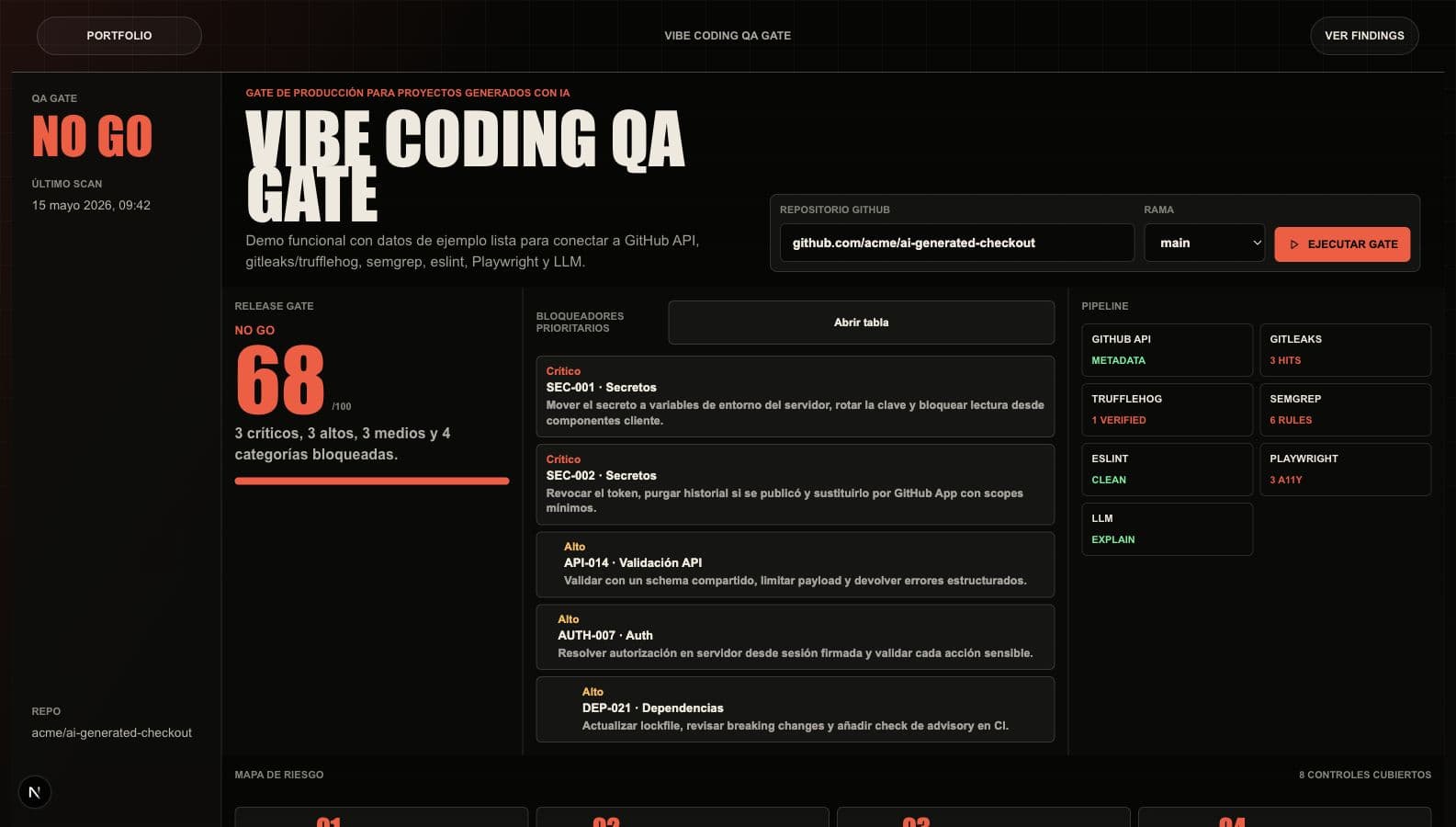The height and width of the screenshot is (827, 1456).
Task: Click the red release score progress bar
Action: (372, 481)
